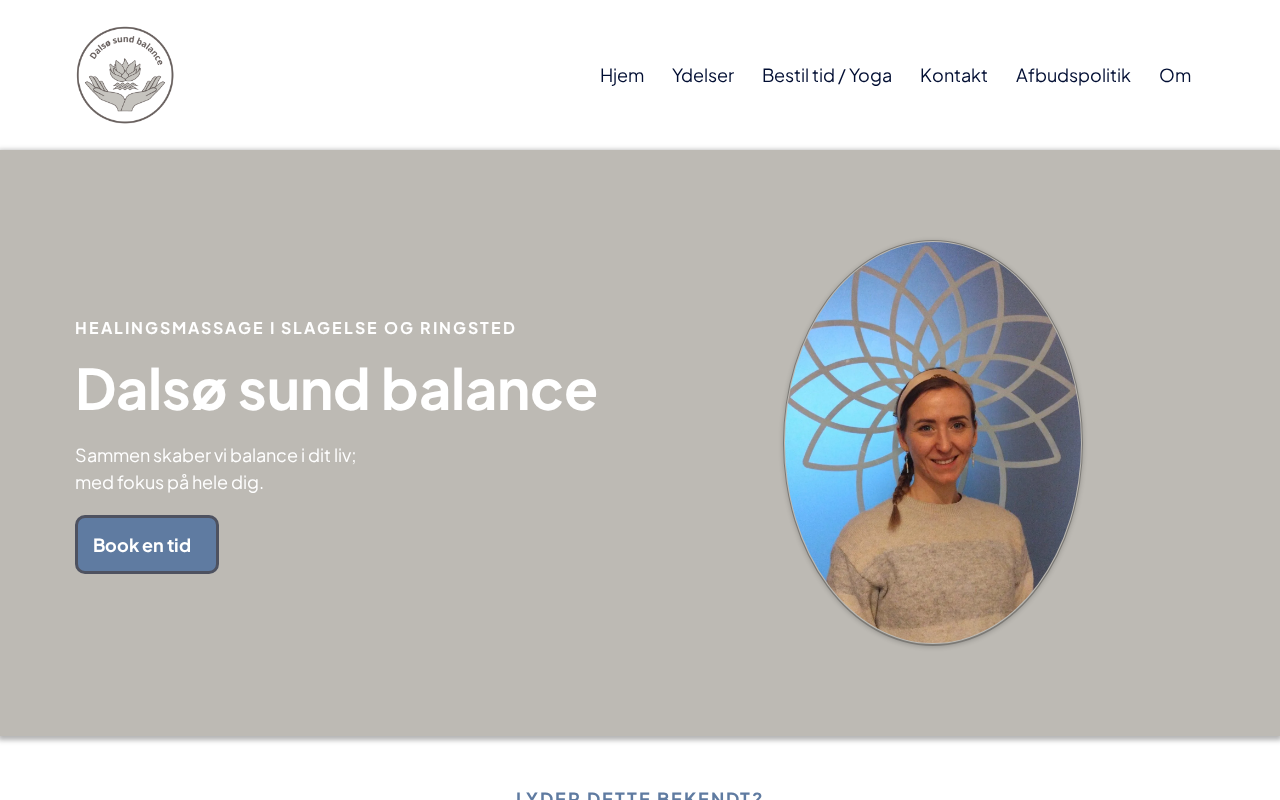Click the Book en tid button

[x=147, y=545]
